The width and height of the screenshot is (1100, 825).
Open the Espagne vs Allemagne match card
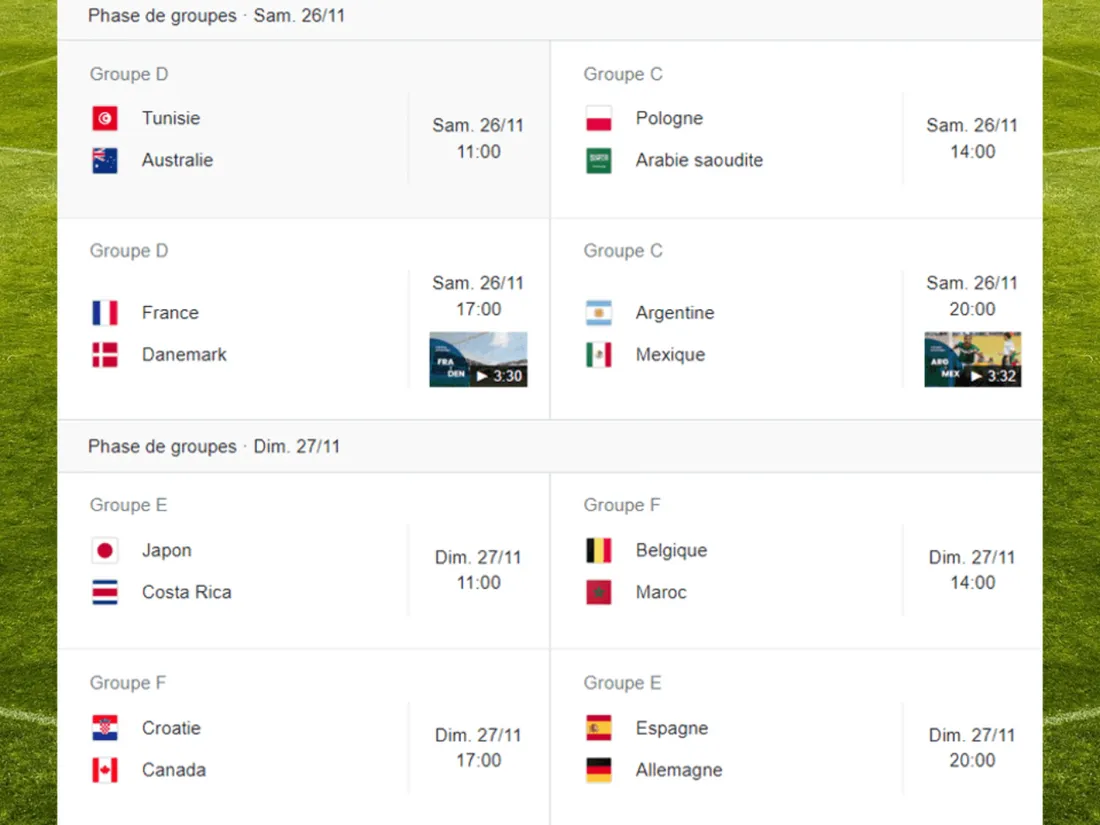tap(797, 737)
